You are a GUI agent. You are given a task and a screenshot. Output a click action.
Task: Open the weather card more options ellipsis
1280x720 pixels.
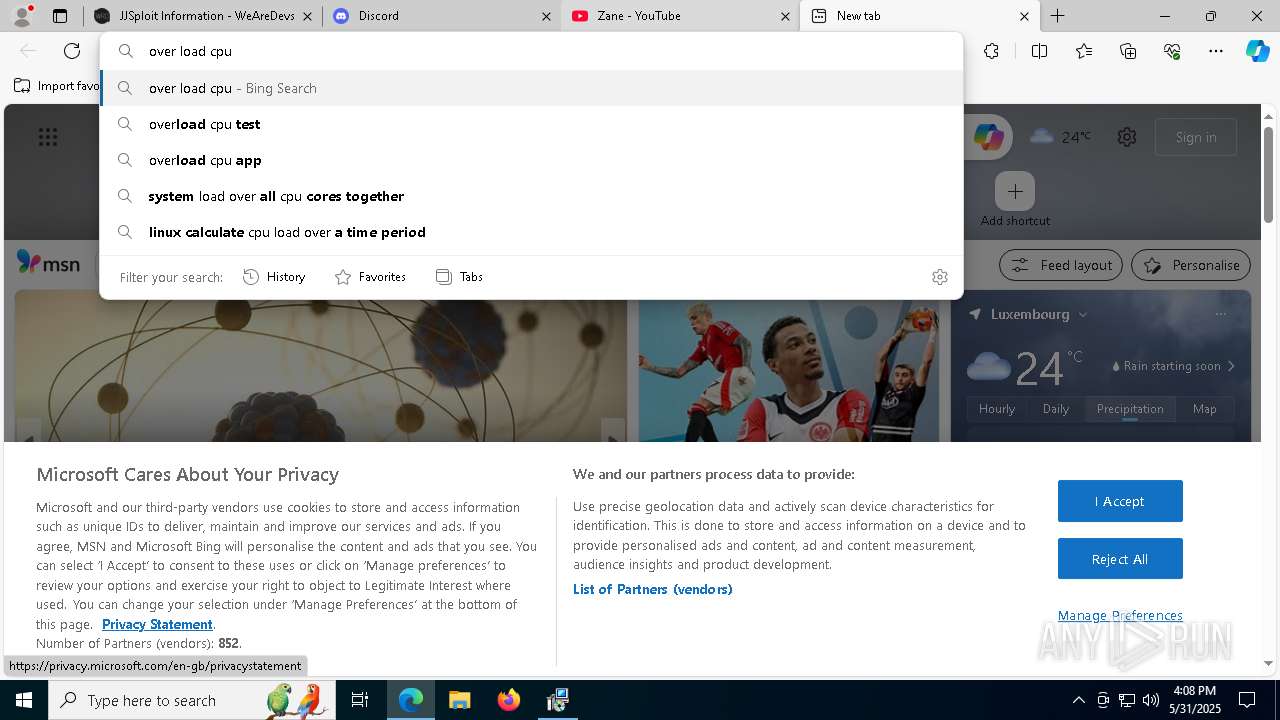coord(1220,314)
